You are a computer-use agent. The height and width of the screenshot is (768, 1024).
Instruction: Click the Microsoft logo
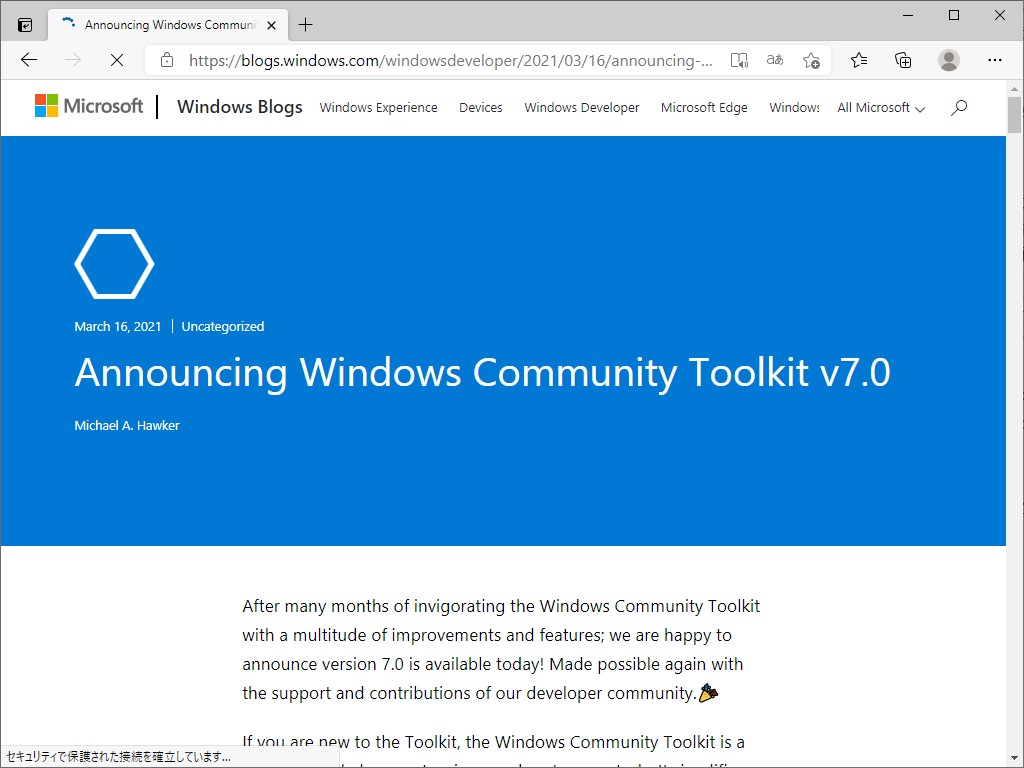tap(89, 106)
